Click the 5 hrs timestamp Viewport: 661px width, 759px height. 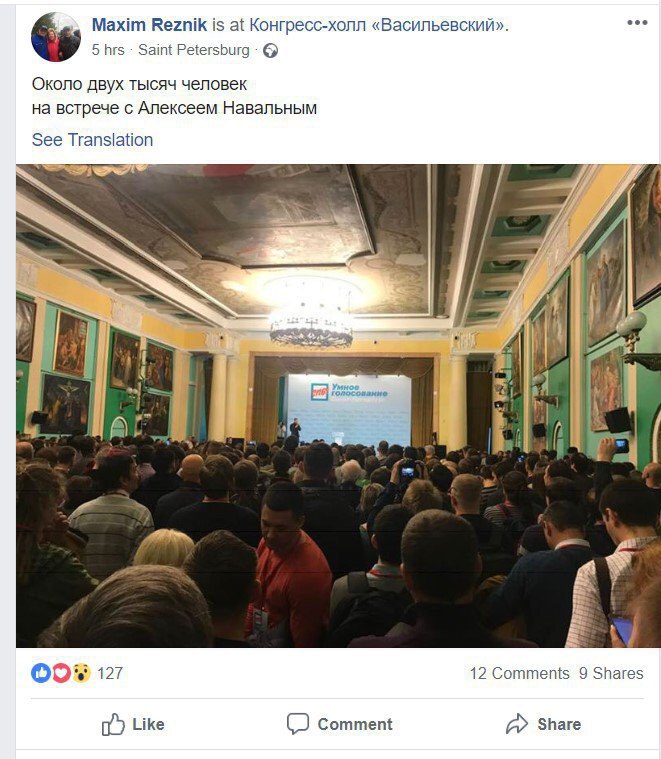108,50
